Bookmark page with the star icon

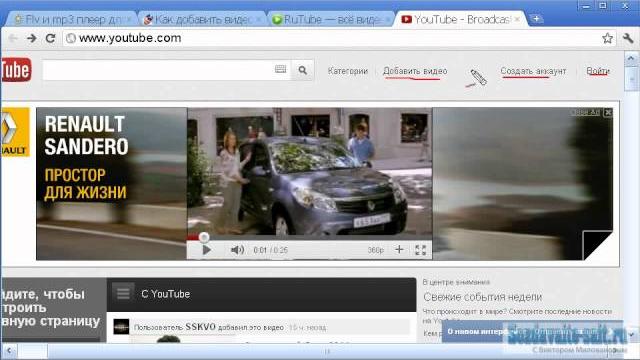[x=607, y=38]
